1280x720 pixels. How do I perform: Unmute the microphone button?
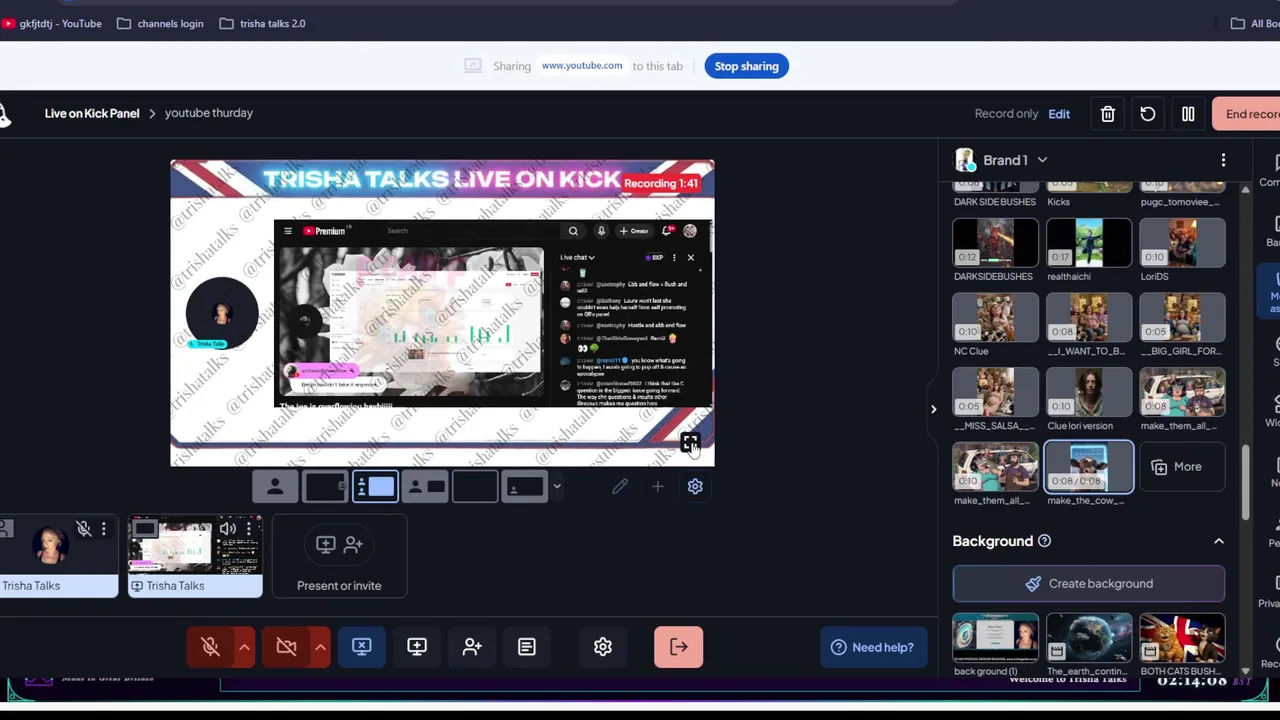(x=210, y=647)
